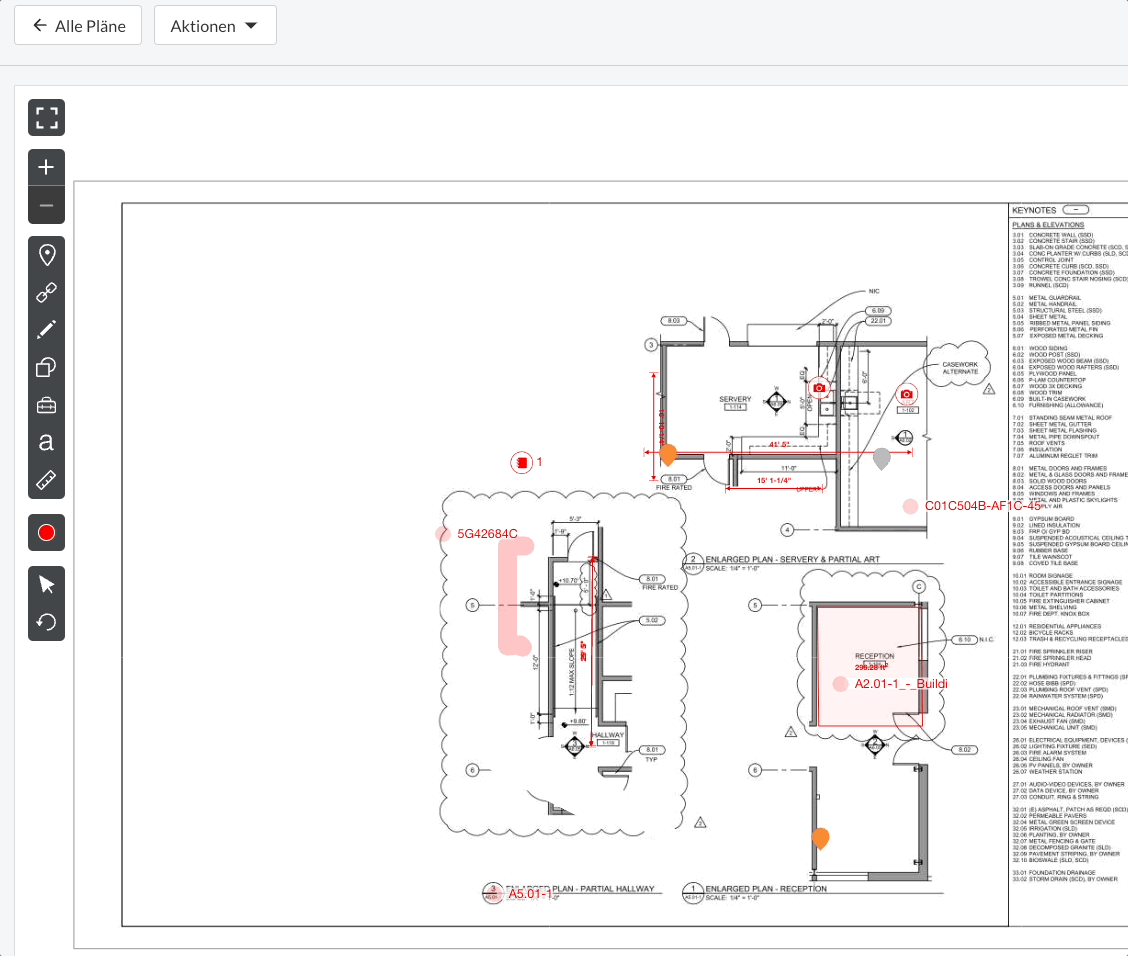
Task: Click the gray pin on the servery plan
Action: coord(881,458)
